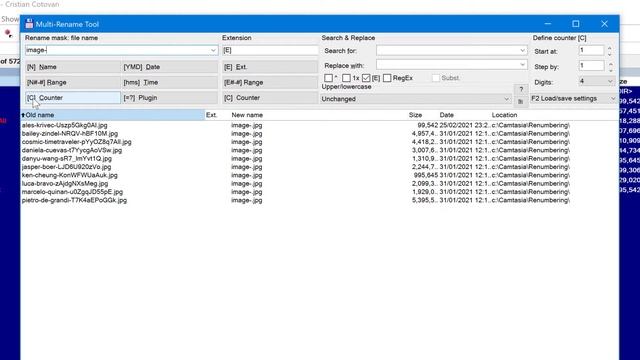Insert the [N#-#] Range placeholder
640x360 pixels.
click(73, 82)
